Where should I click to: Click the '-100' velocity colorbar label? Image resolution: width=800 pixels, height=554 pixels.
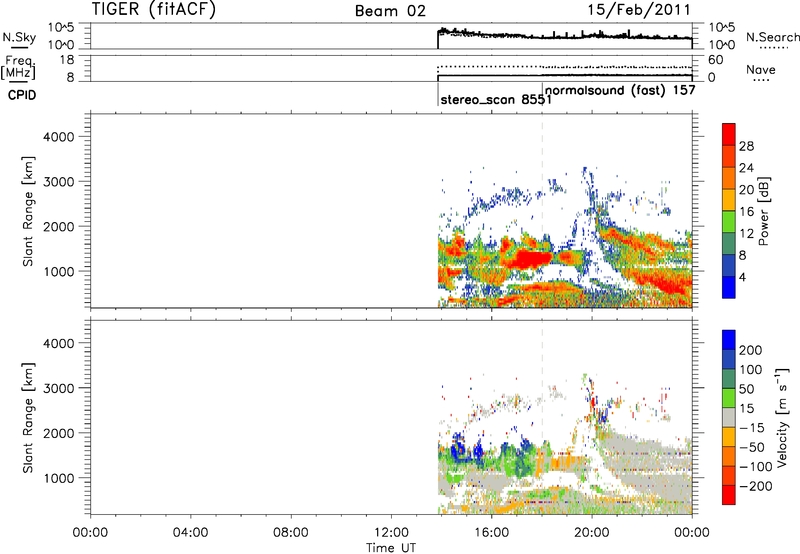point(756,467)
